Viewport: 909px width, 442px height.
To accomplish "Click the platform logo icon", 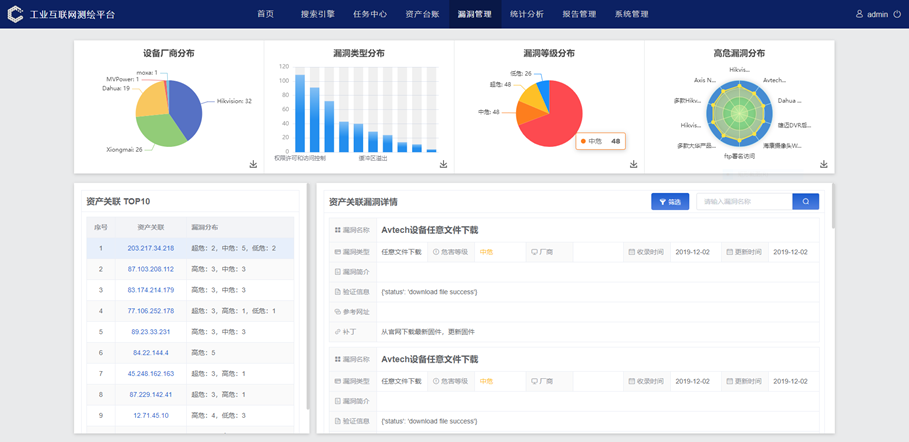I will point(15,15).
